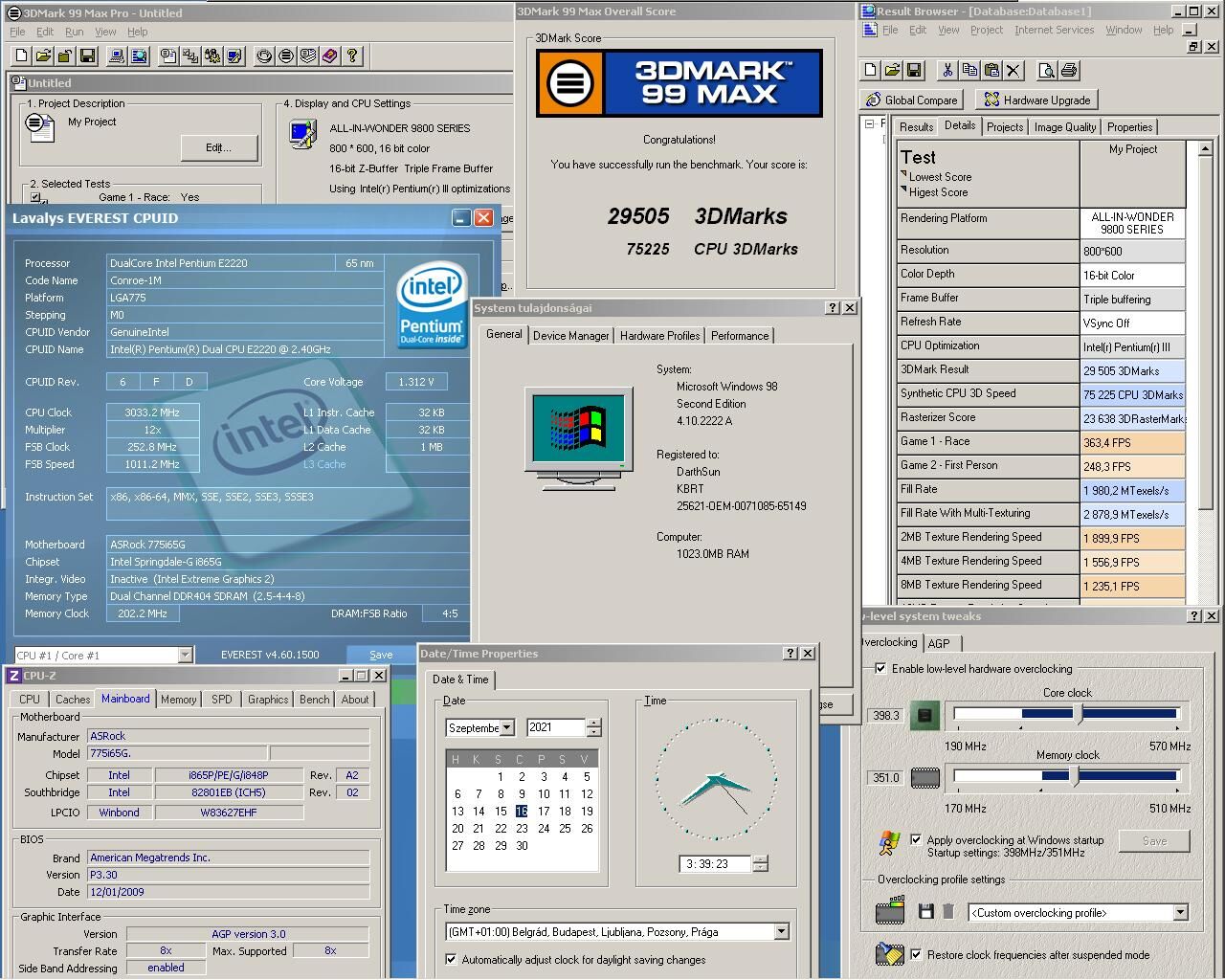Open the Properties tab in Result Browser
This screenshot has width=1225, height=980.
click(x=1129, y=127)
